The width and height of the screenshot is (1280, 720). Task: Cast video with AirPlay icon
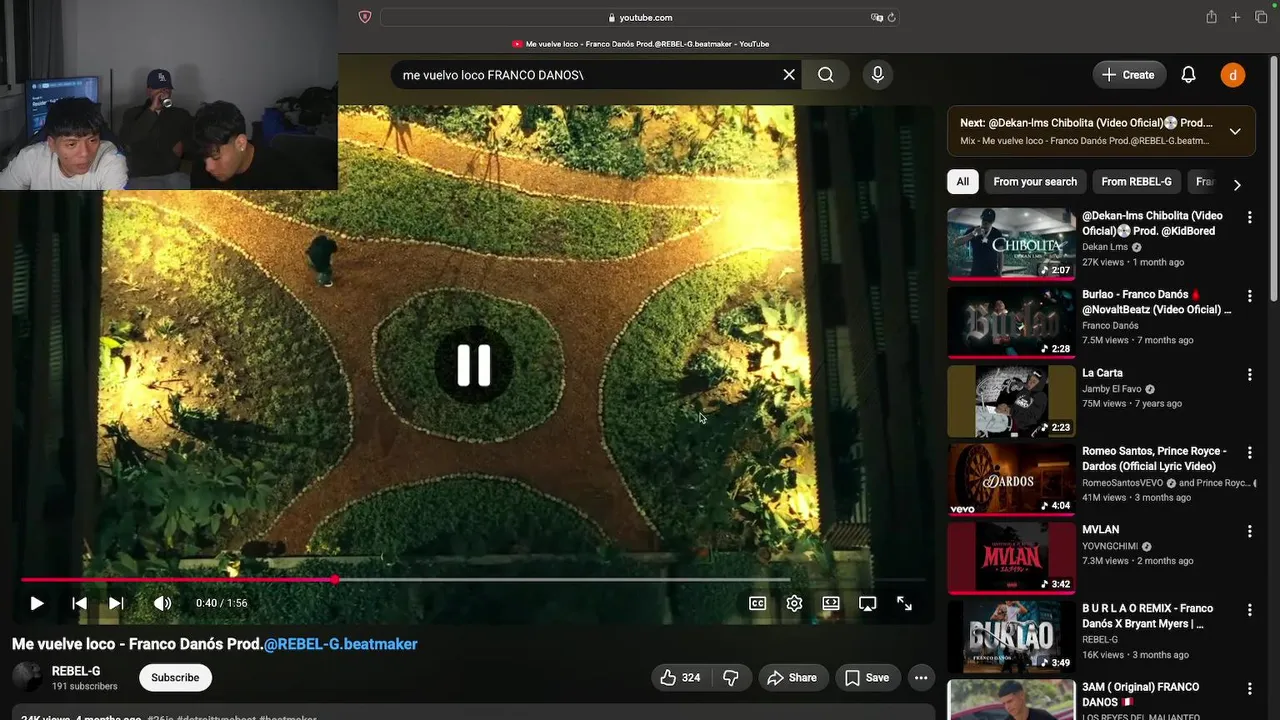pyautogui.click(x=867, y=603)
